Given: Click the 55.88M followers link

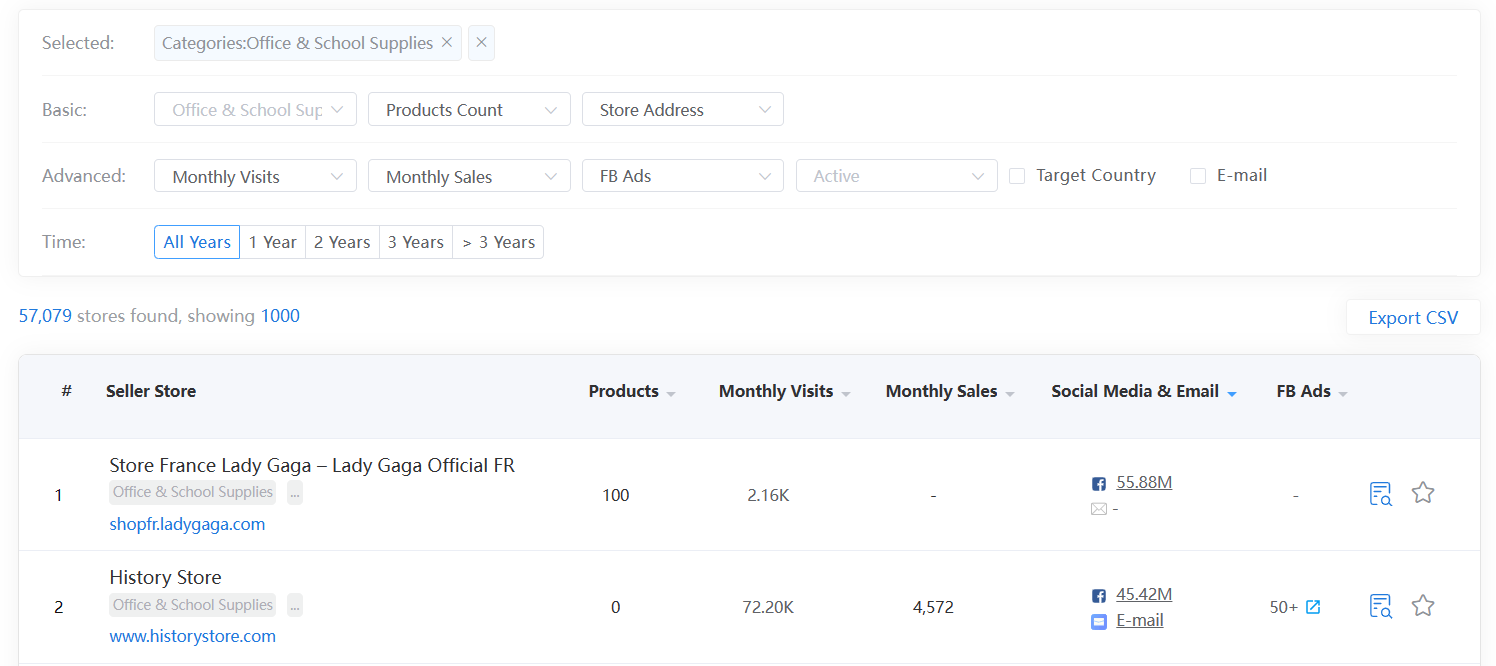Looking at the screenshot, I should coord(1144,481).
